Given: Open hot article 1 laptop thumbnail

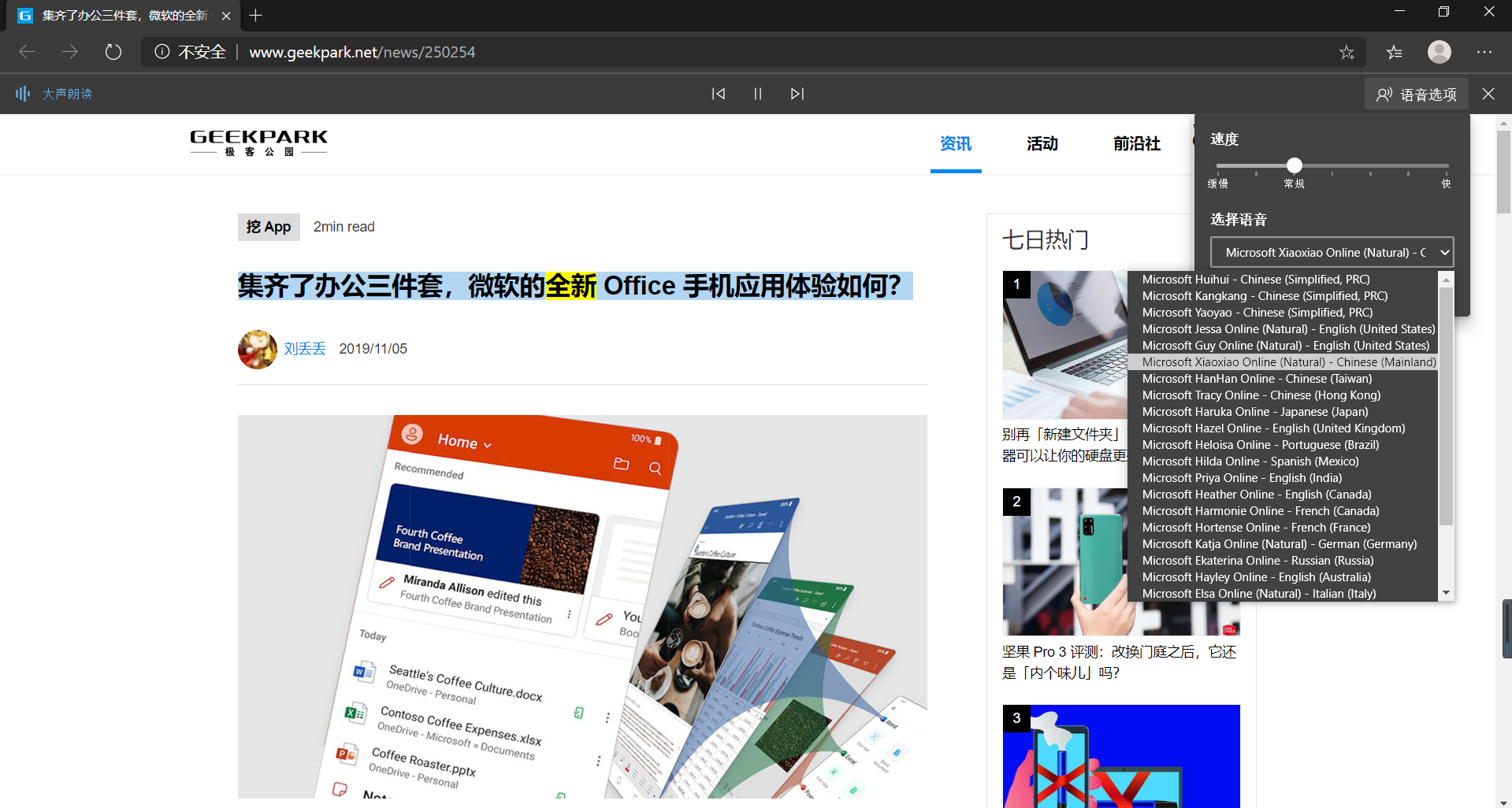Looking at the screenshot, I should click(x=1064, y=345).
